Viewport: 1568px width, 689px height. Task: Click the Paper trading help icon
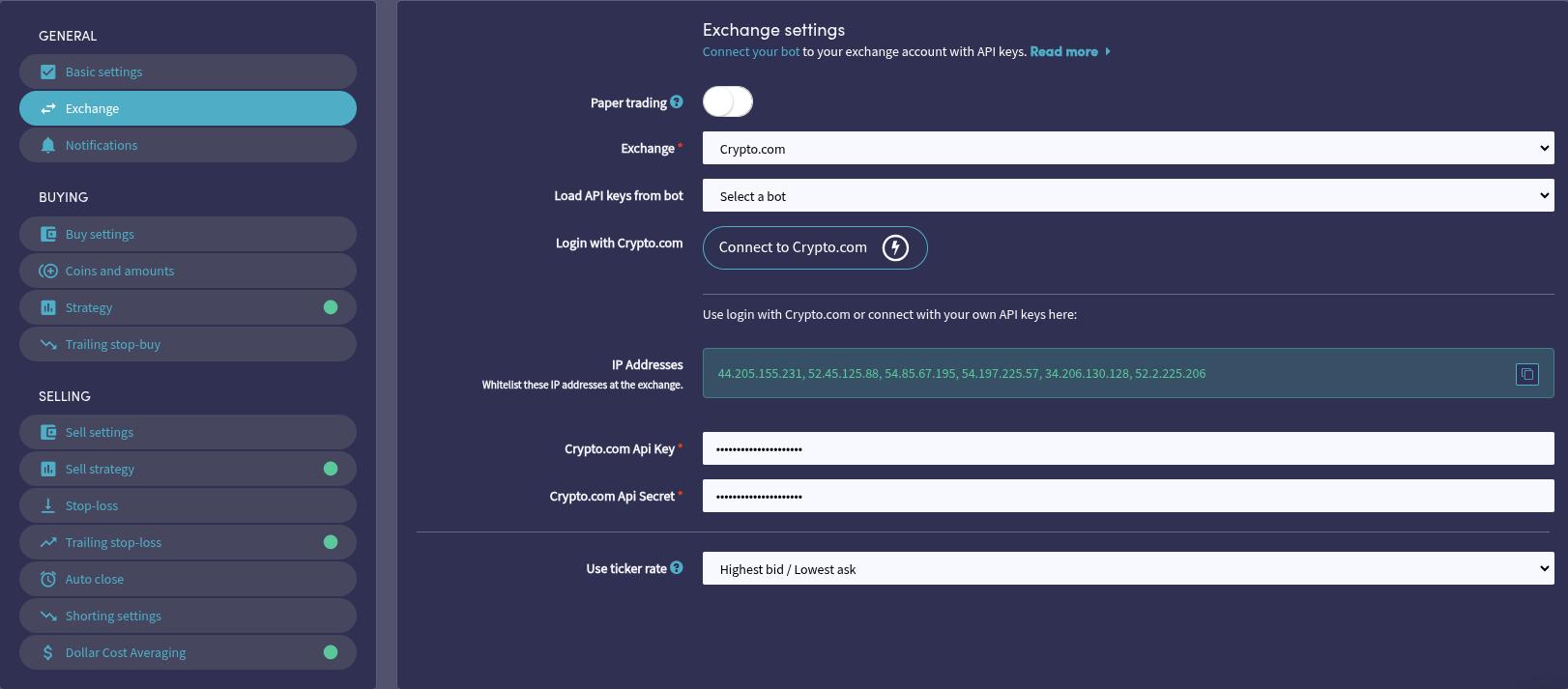click(x=677, y=102)
